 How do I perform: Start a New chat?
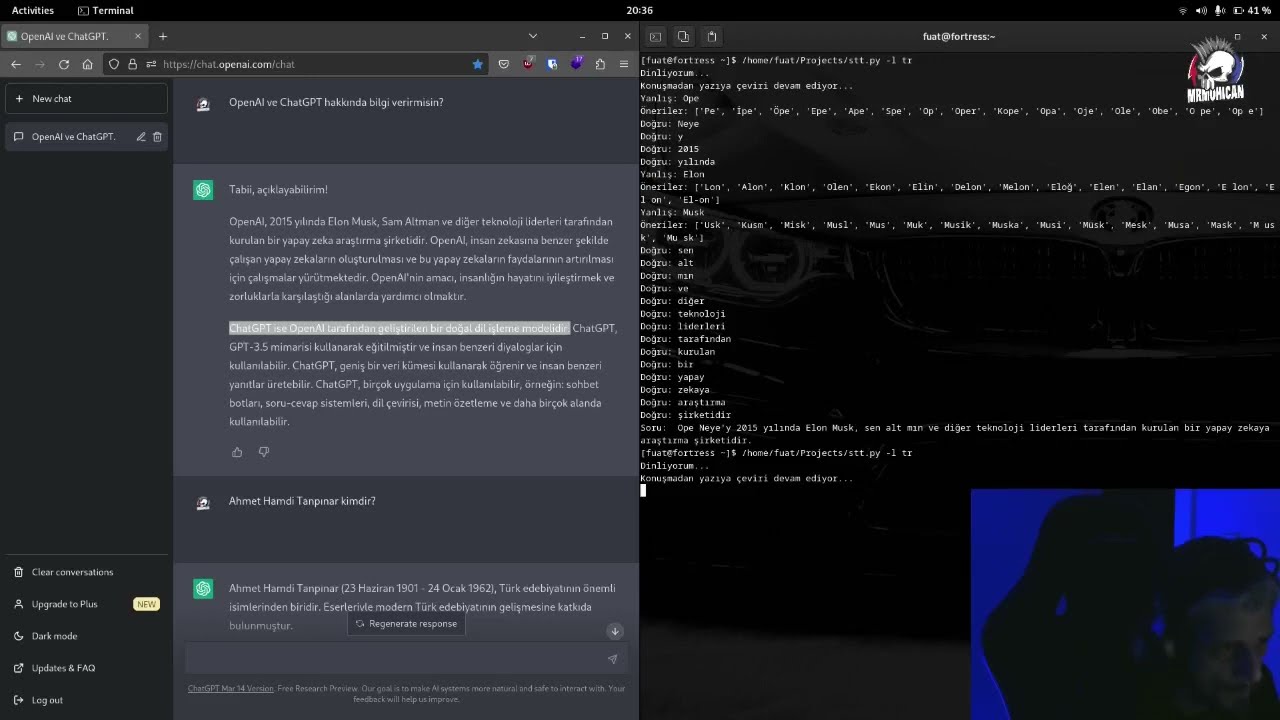click(86, 99)
